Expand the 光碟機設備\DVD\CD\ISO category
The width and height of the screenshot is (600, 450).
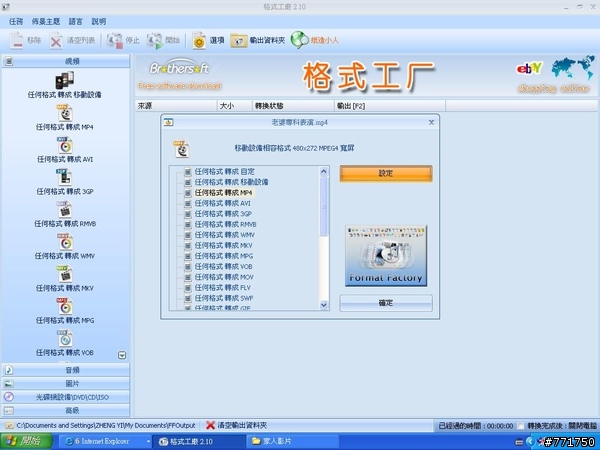coord(65,397)
